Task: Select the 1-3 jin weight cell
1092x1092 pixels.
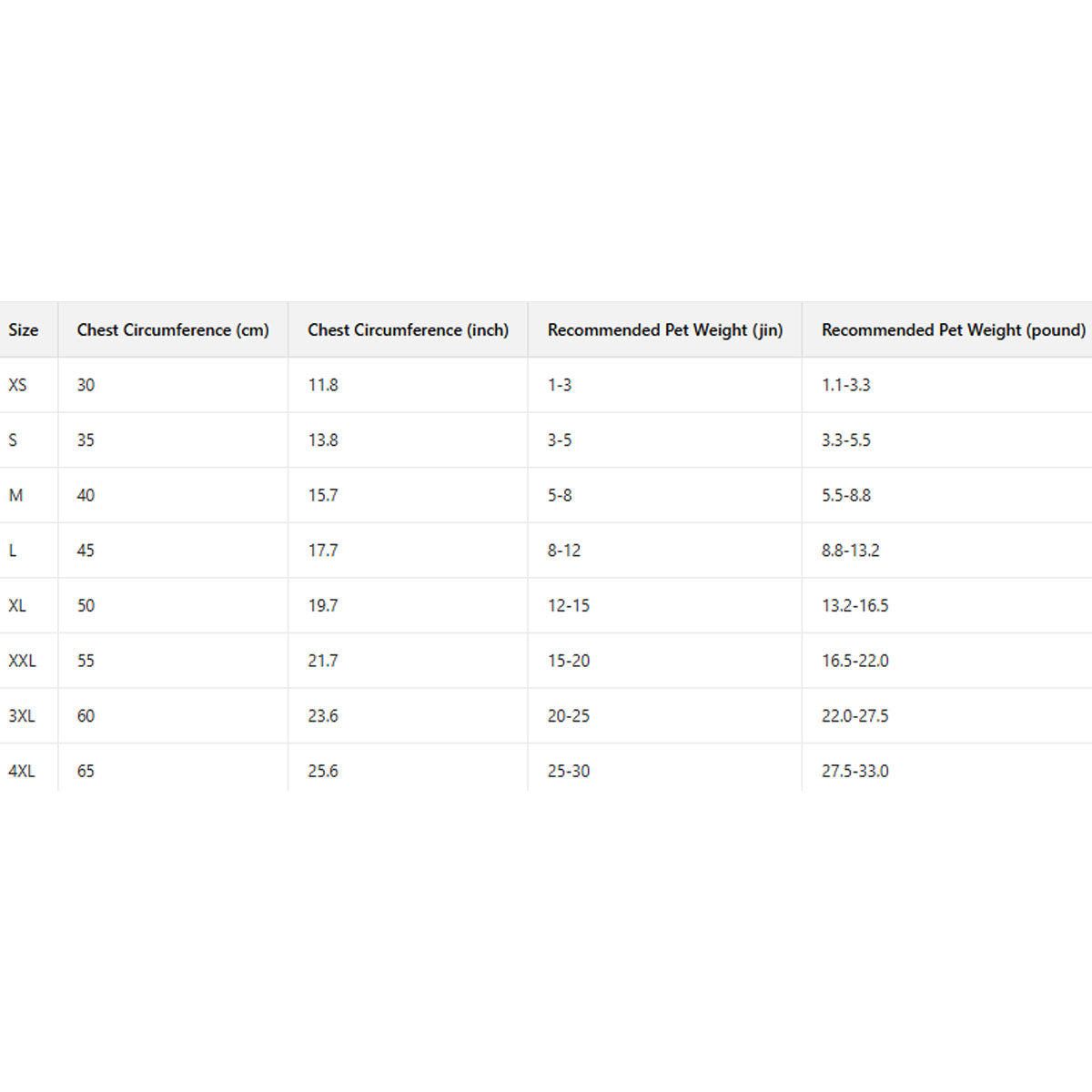Action: [560, 385]
